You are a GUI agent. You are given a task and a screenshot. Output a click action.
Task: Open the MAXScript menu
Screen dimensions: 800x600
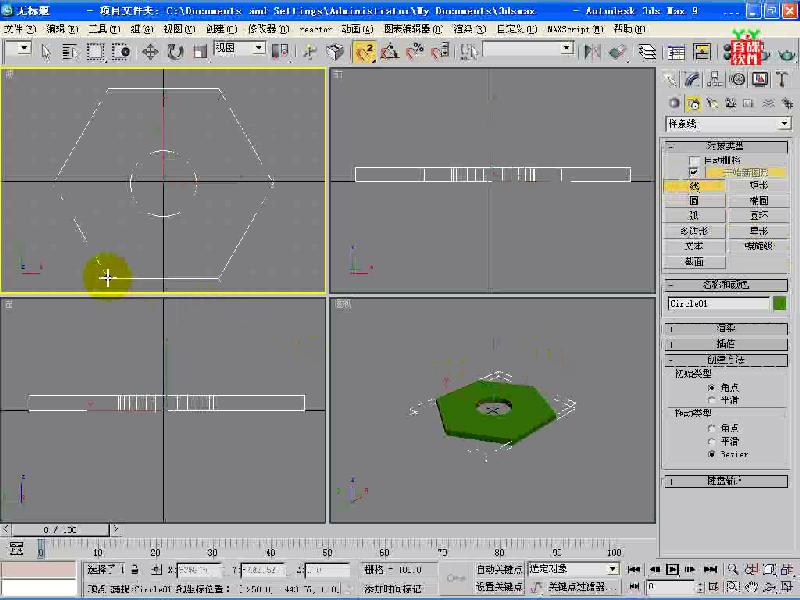coord(575,29)
